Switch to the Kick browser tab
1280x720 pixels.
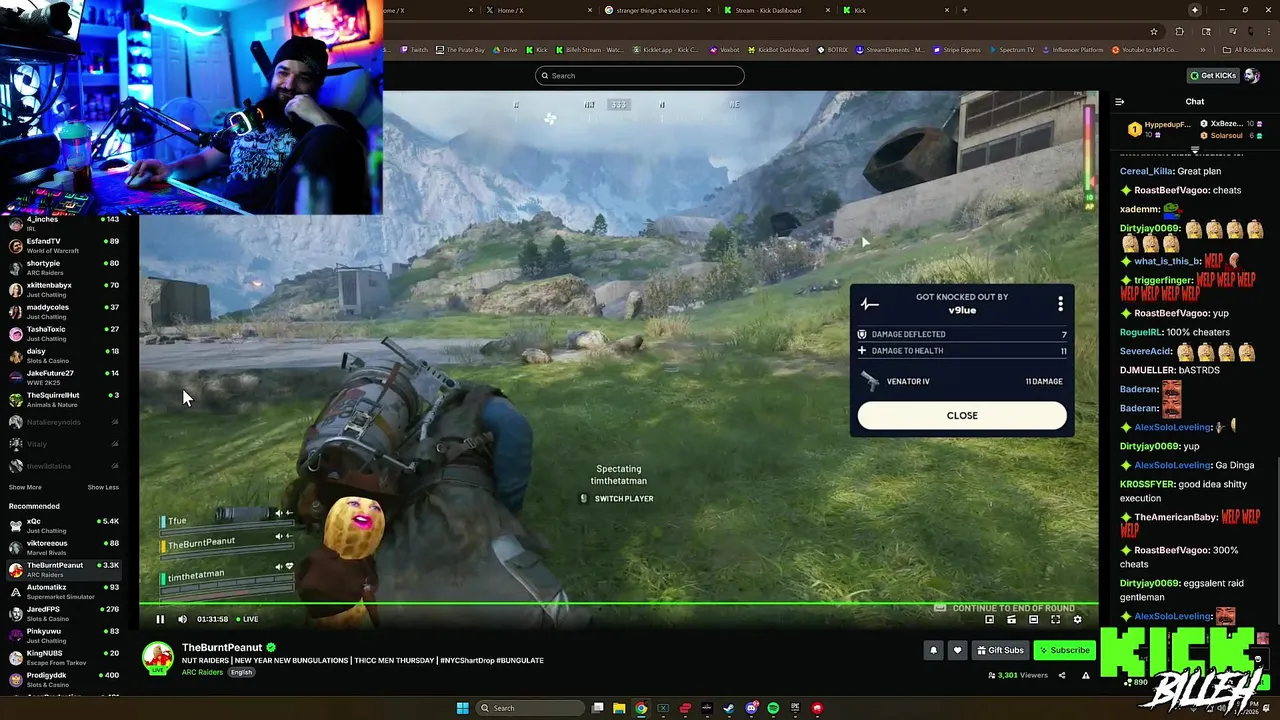pyautogui.click(x=895, y=10)
